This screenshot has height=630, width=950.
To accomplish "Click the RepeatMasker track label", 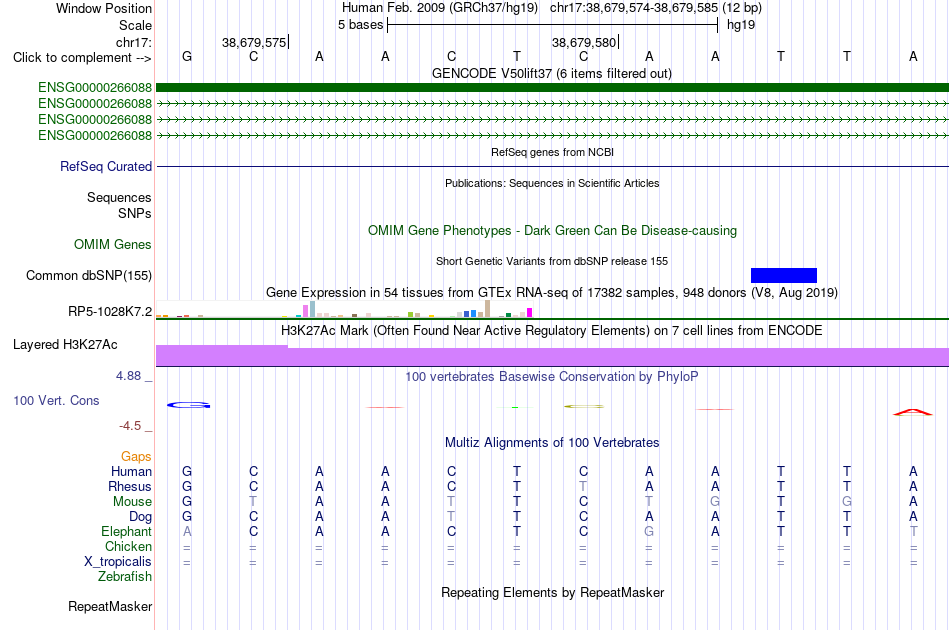I will pos(110,606).
